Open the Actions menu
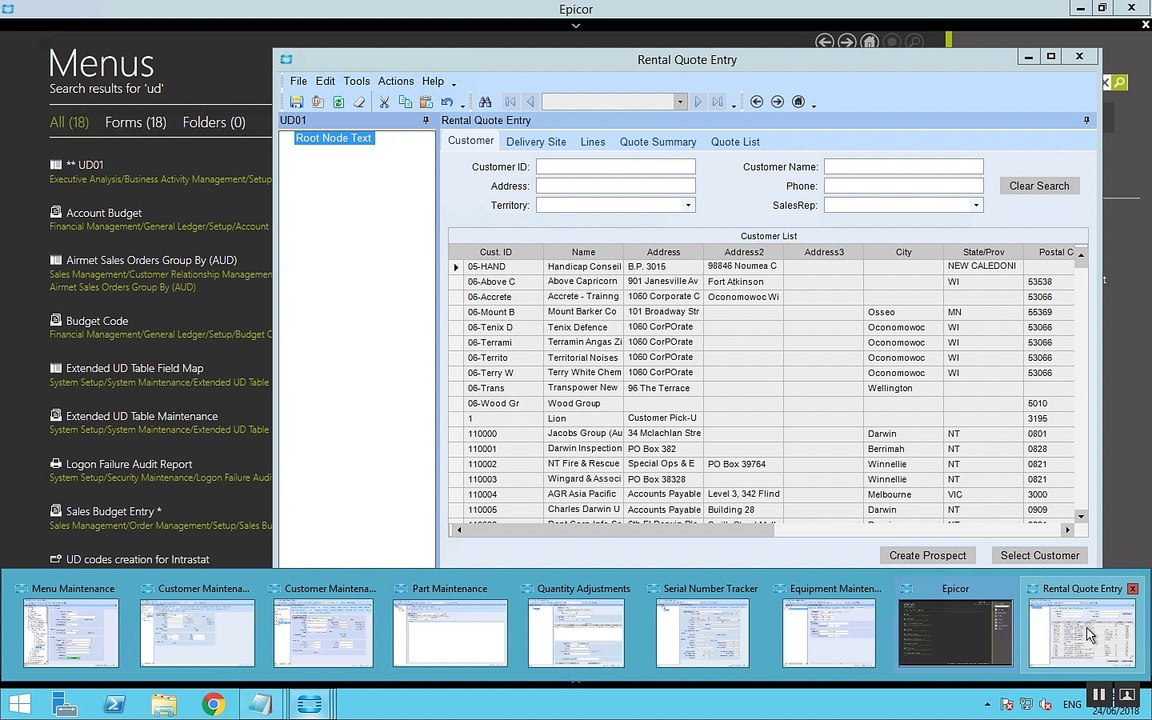The width and height of the screenshot is (1152, 720). coord(396,82)
